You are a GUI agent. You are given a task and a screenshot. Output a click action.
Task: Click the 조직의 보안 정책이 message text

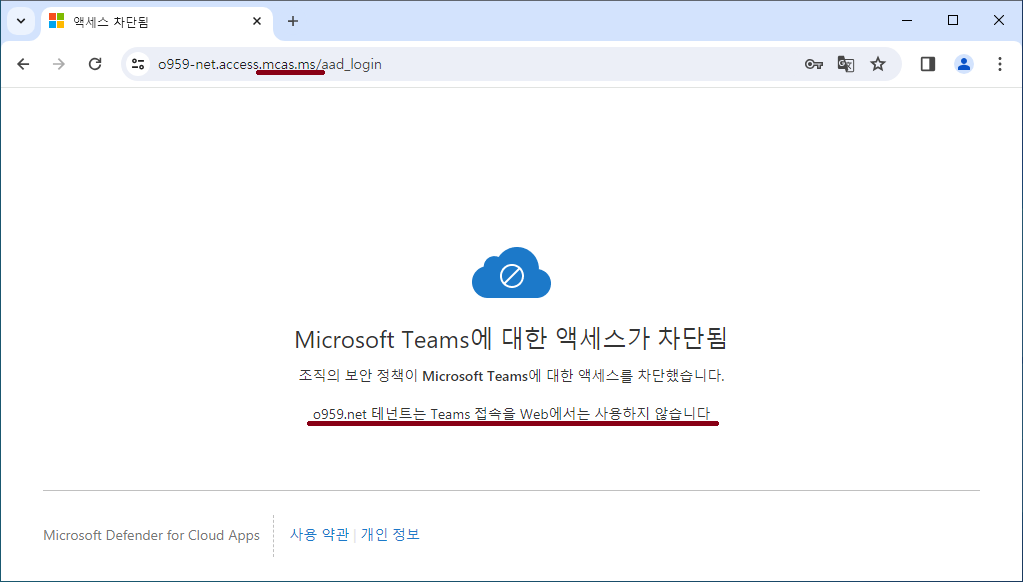pyautogui.click(x=512, y=376)
